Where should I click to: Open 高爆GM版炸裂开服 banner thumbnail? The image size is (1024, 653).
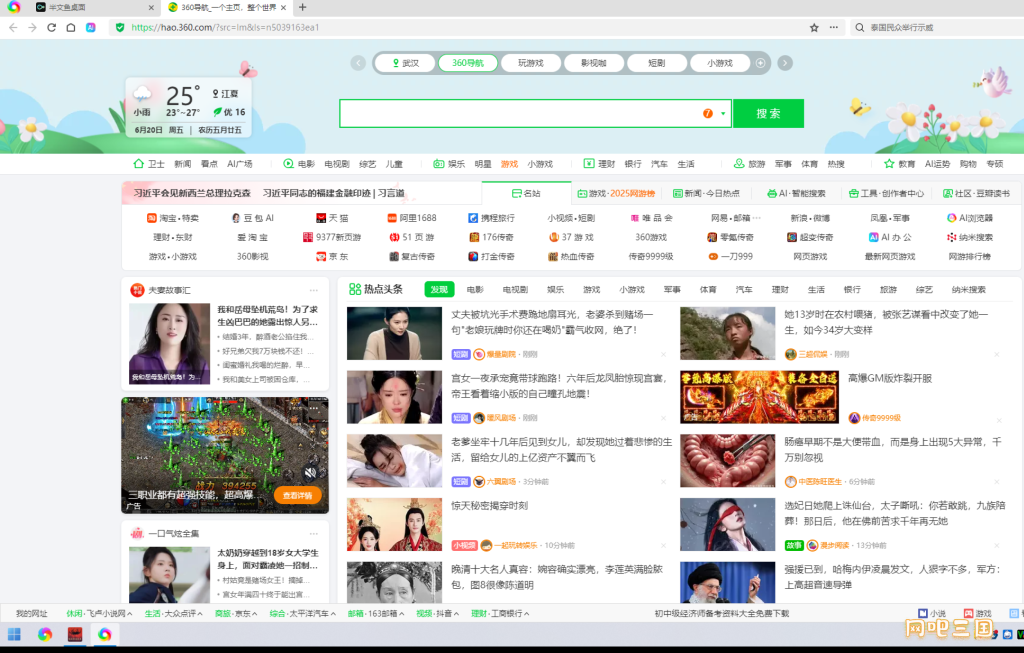pyautogui.click(x=760, y=397)
